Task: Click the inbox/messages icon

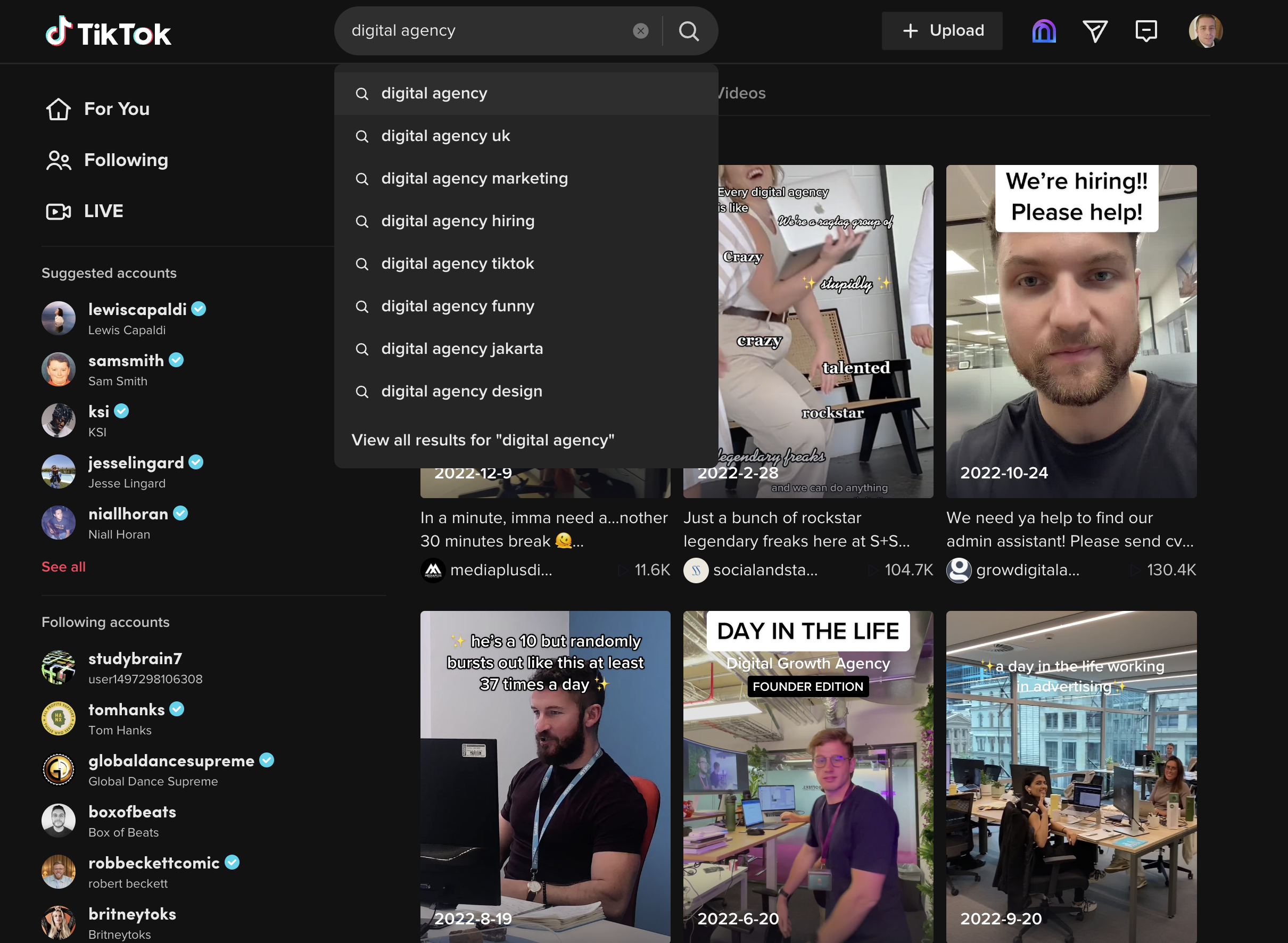Action: click(x=1147, y=30)
